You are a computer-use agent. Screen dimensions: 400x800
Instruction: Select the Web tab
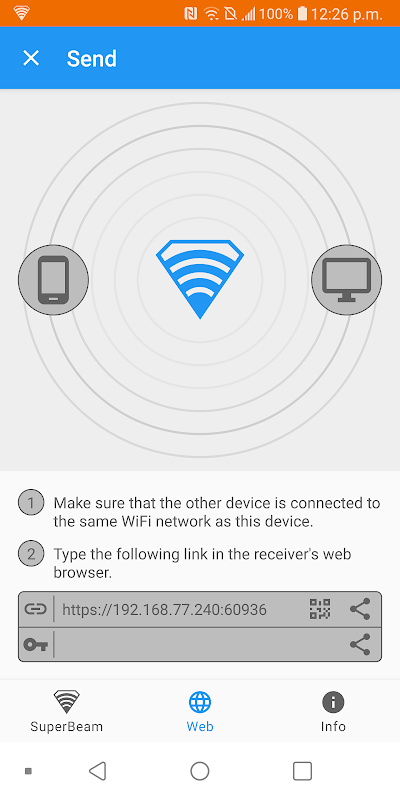click(200, 711)
